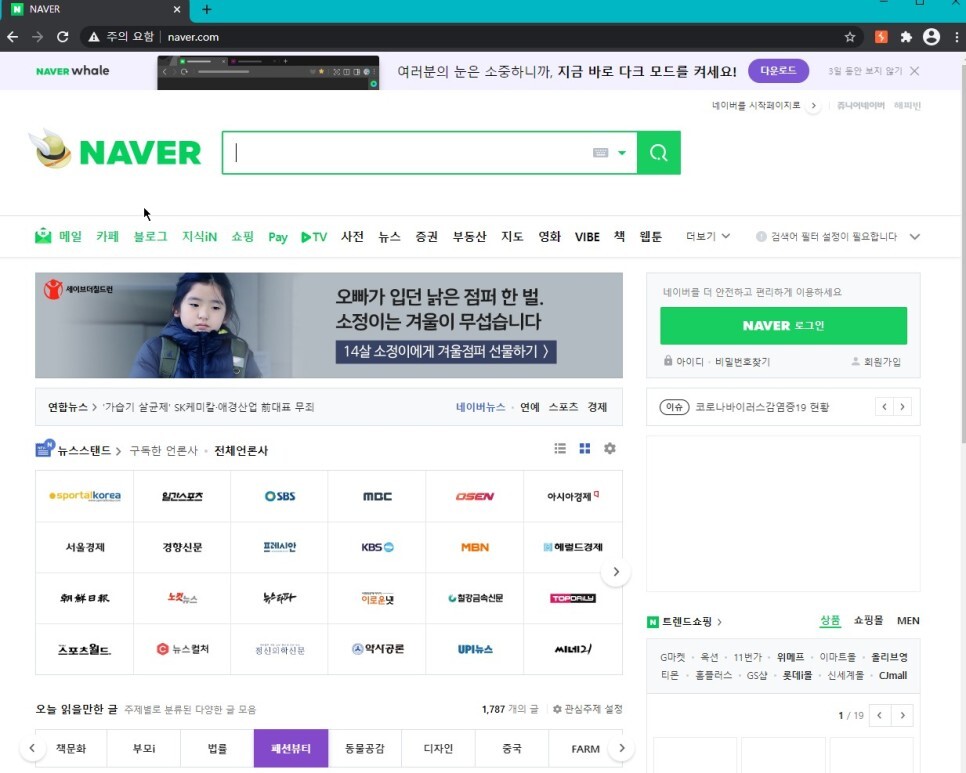This screenshot has height=773, width=966.
Task: Open 관심주제 설정 link
Action: [x=588, y=709]
